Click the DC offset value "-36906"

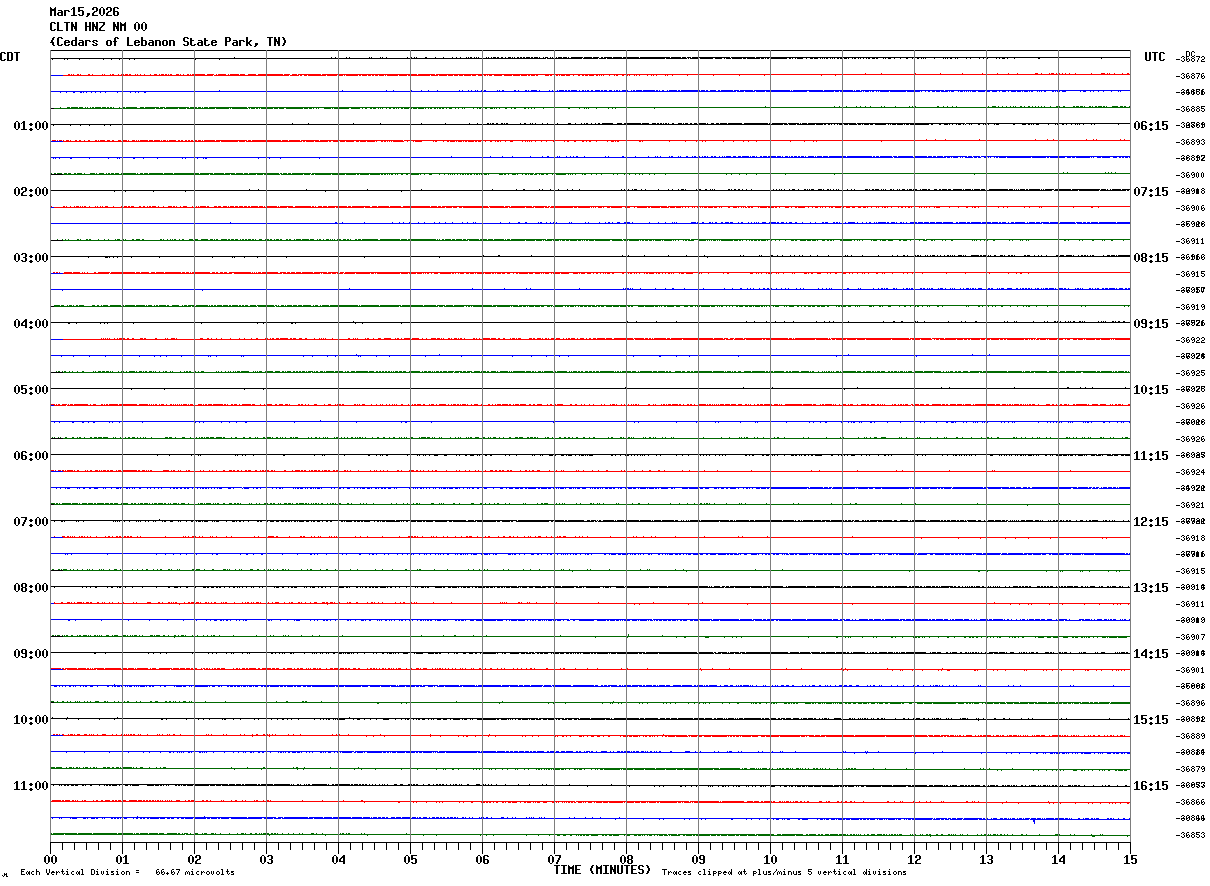point(1191,208)
